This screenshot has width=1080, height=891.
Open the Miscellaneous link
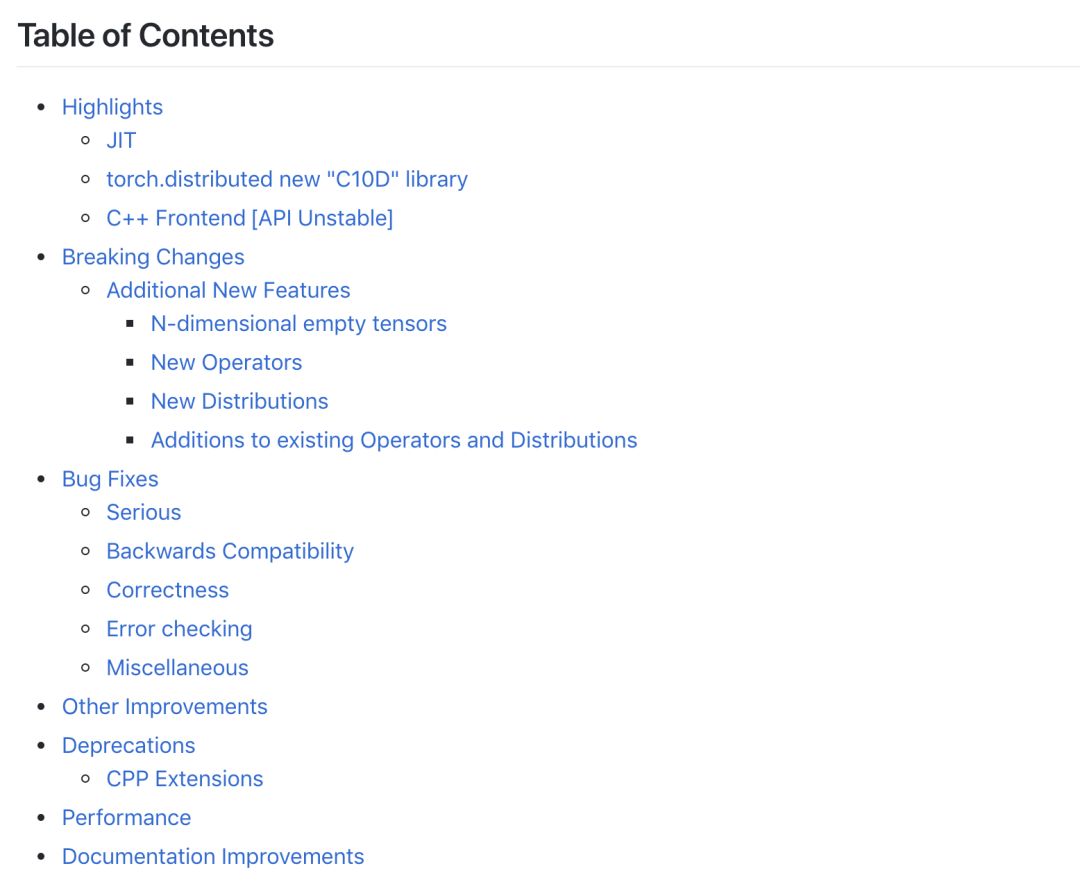[x=177, y=668]
